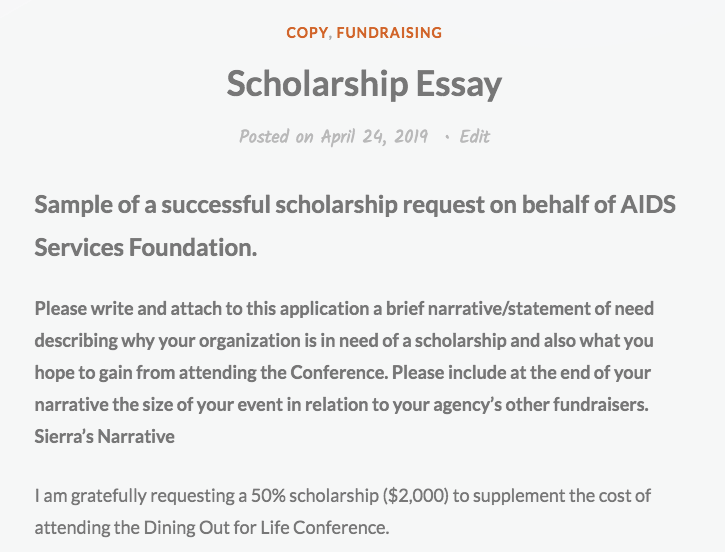Click 'Services Foundation.' in the heading
Viewport: 725px width, 552px height.
146,247
